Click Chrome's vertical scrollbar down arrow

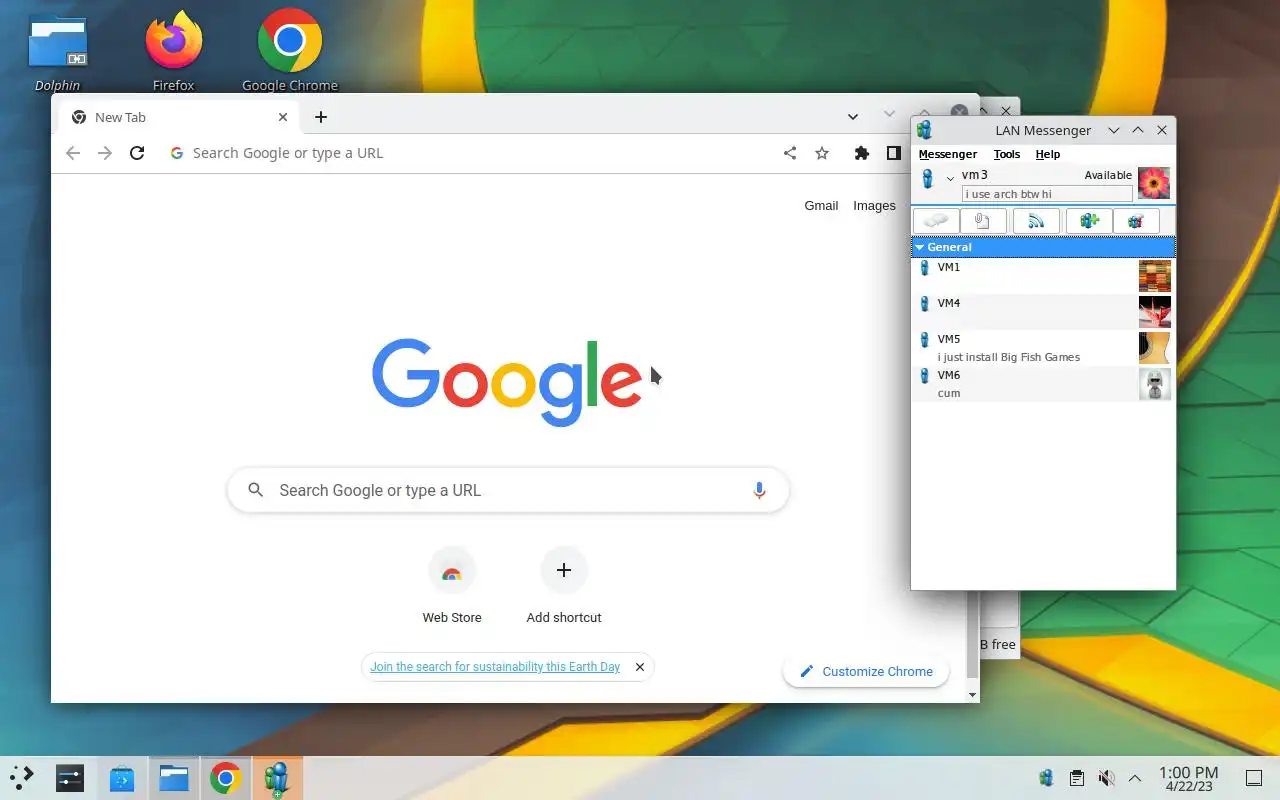[973, 694]
